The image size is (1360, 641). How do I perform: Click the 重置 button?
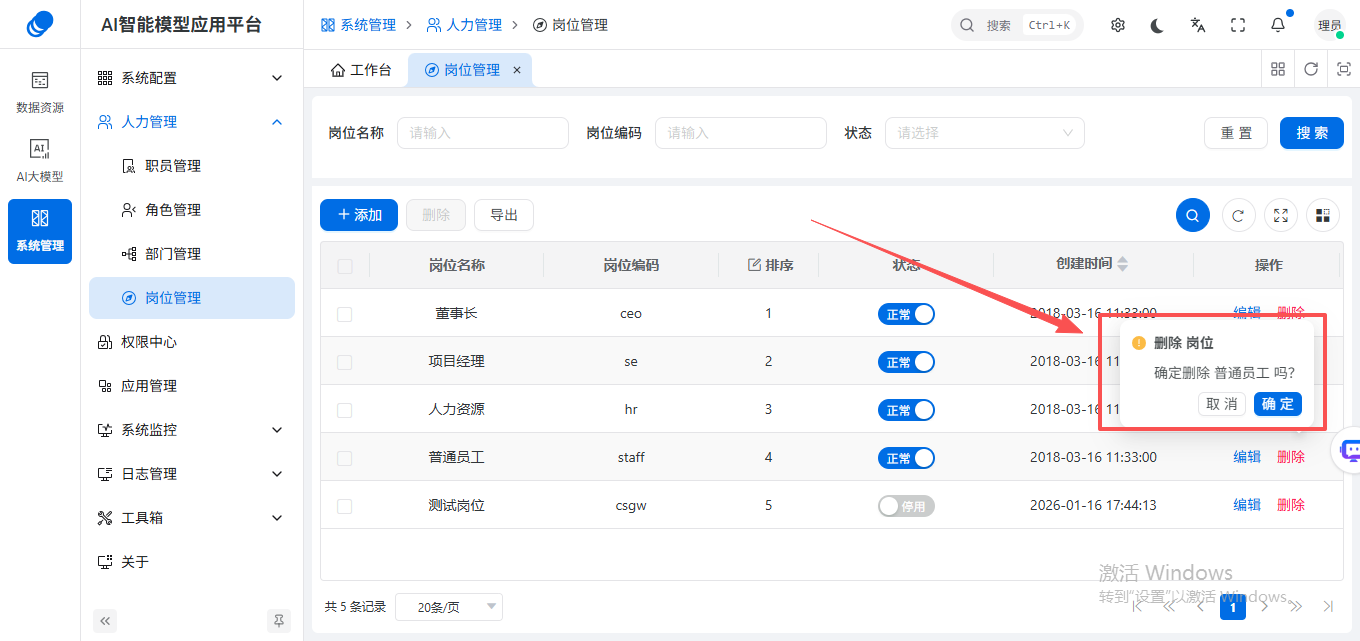click(x=1236, y=133)
